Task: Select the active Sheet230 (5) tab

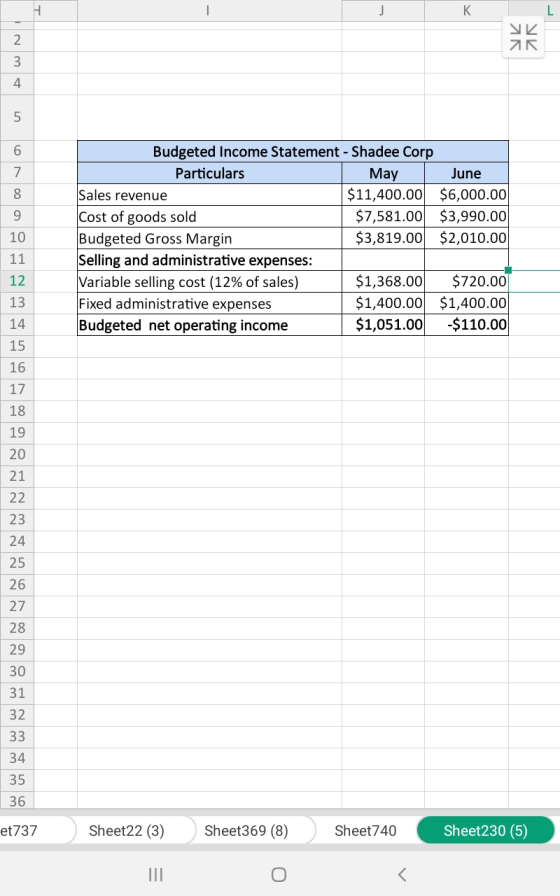Action: click(x=486, y=830)
